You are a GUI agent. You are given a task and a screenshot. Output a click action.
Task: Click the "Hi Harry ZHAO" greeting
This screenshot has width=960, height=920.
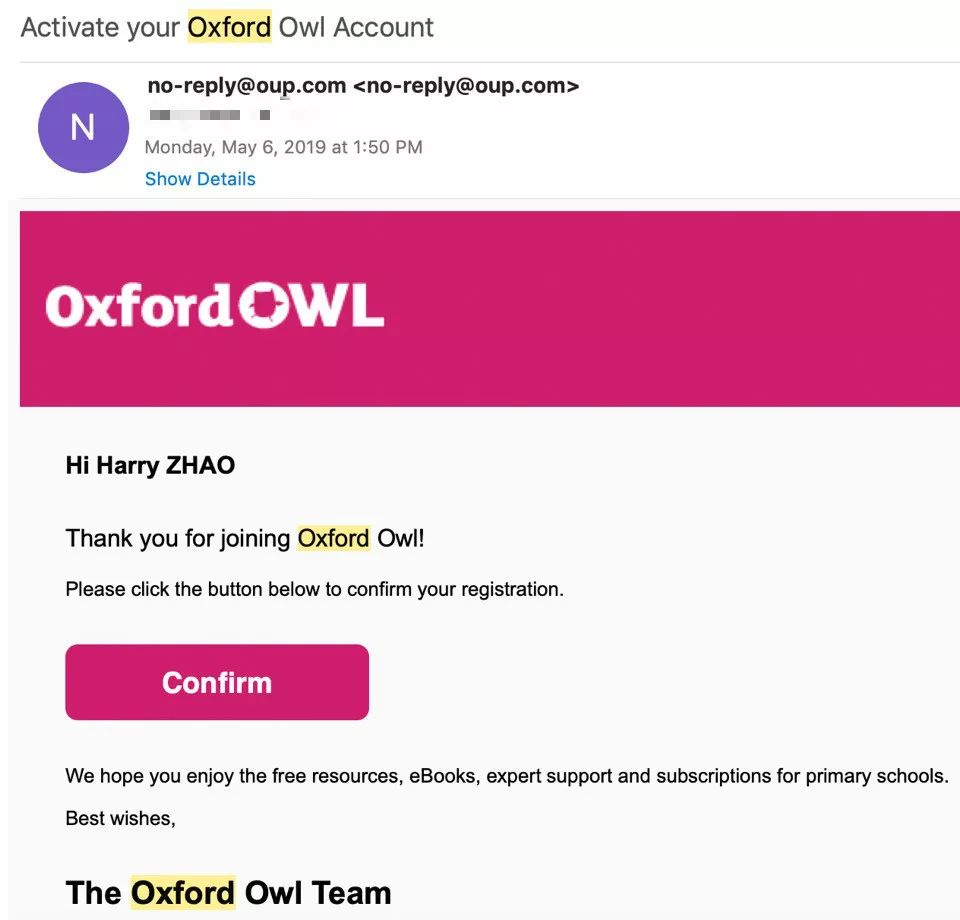(x=150, y=465)
